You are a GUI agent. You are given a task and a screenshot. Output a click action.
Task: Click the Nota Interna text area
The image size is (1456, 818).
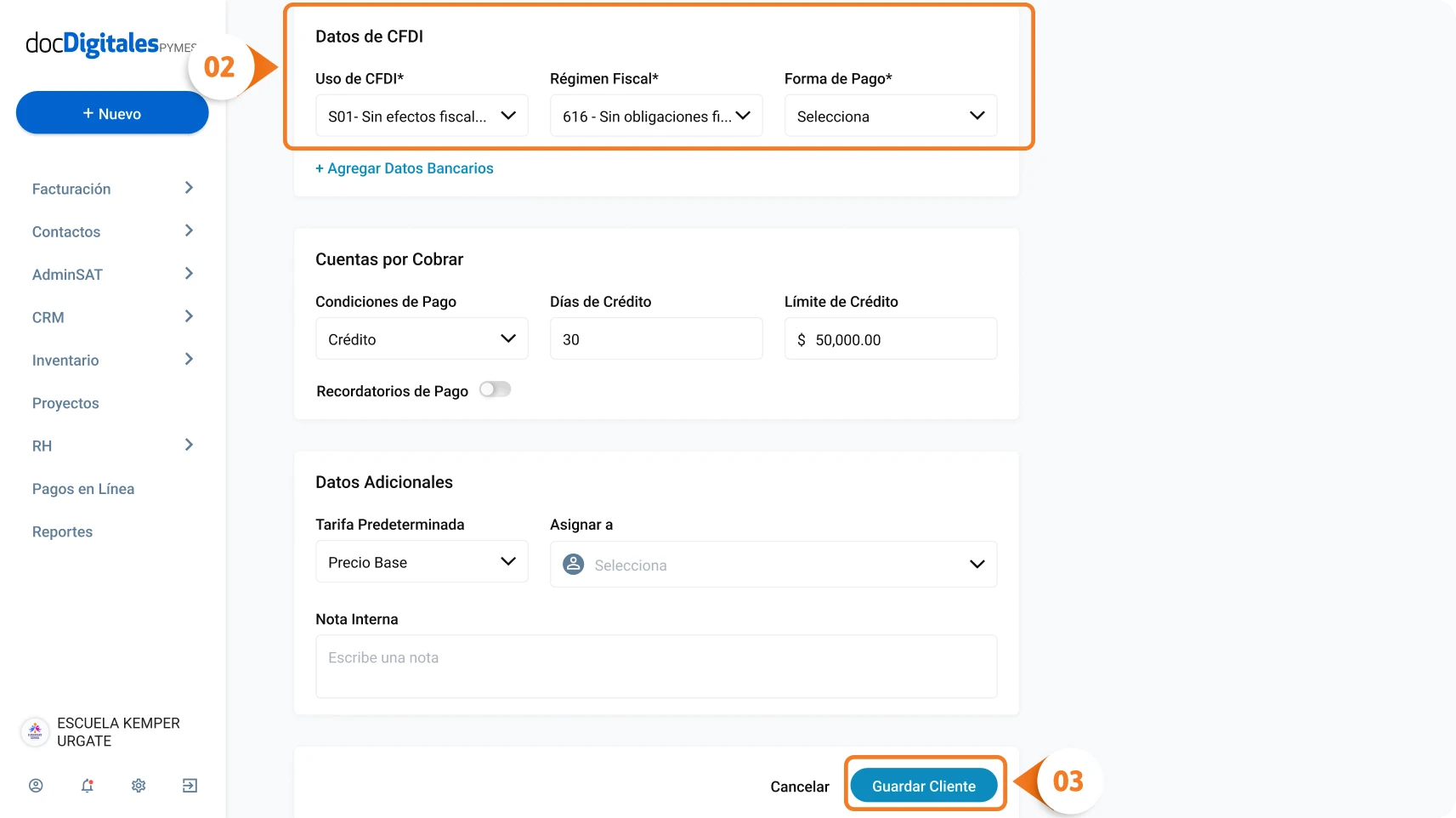pyautogui.click(x=656, y=667)
